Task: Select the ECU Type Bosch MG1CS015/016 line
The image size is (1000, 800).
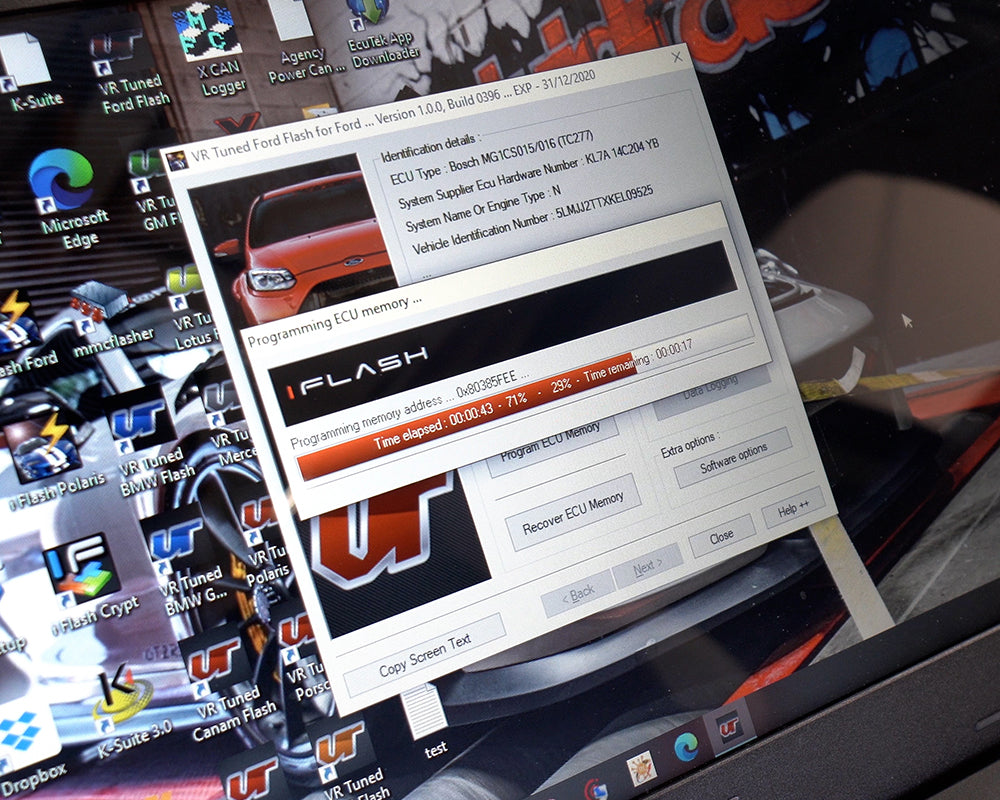Action: tap(491, 157)
